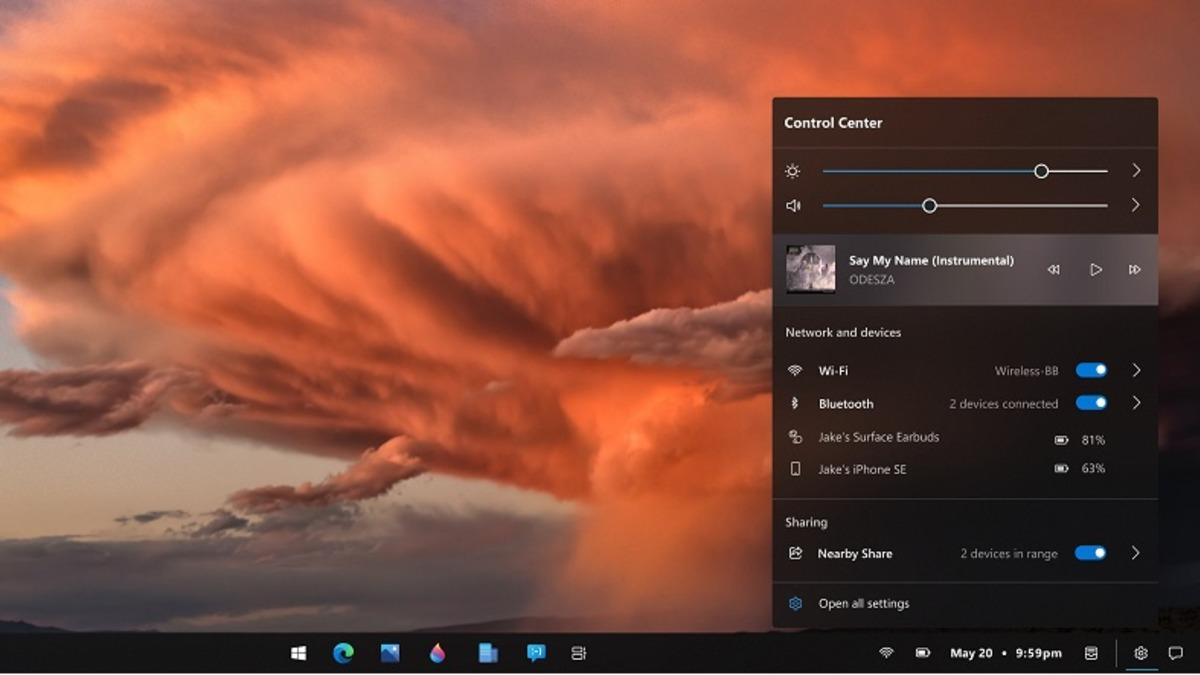Select Jake's Surface Earbuds device
The height and width of the screenshot is (675, 1200).
(x=878, y=437)
